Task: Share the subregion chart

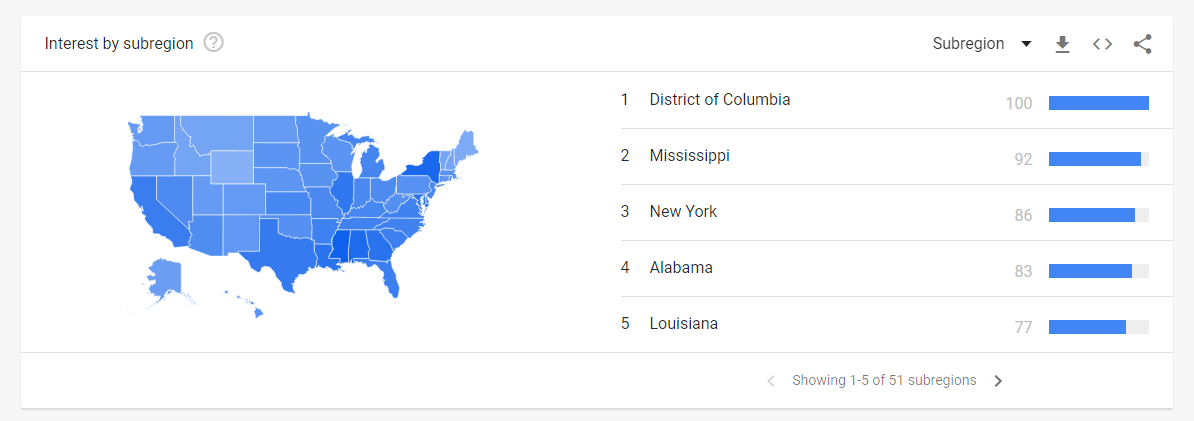Action: [x=1142, y=44]
